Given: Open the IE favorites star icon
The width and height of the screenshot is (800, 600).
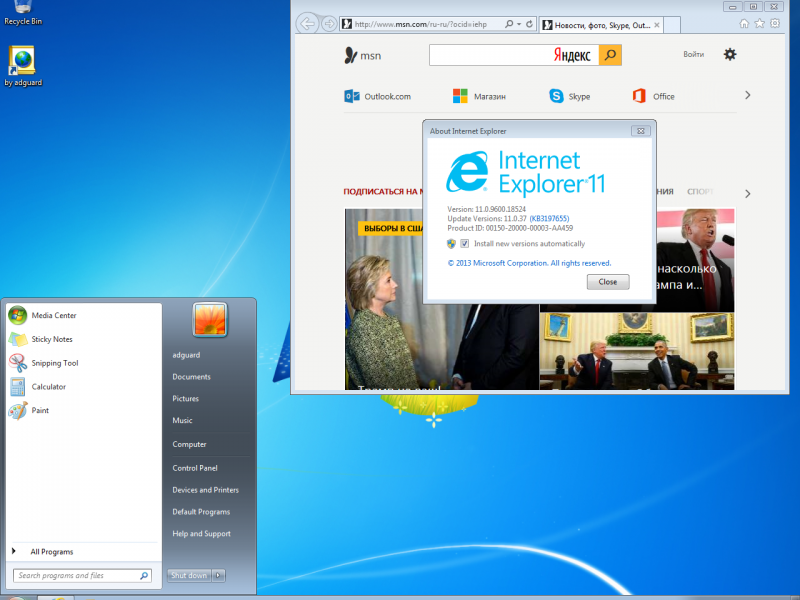Looking at the screenshot, I should (760, 23).
